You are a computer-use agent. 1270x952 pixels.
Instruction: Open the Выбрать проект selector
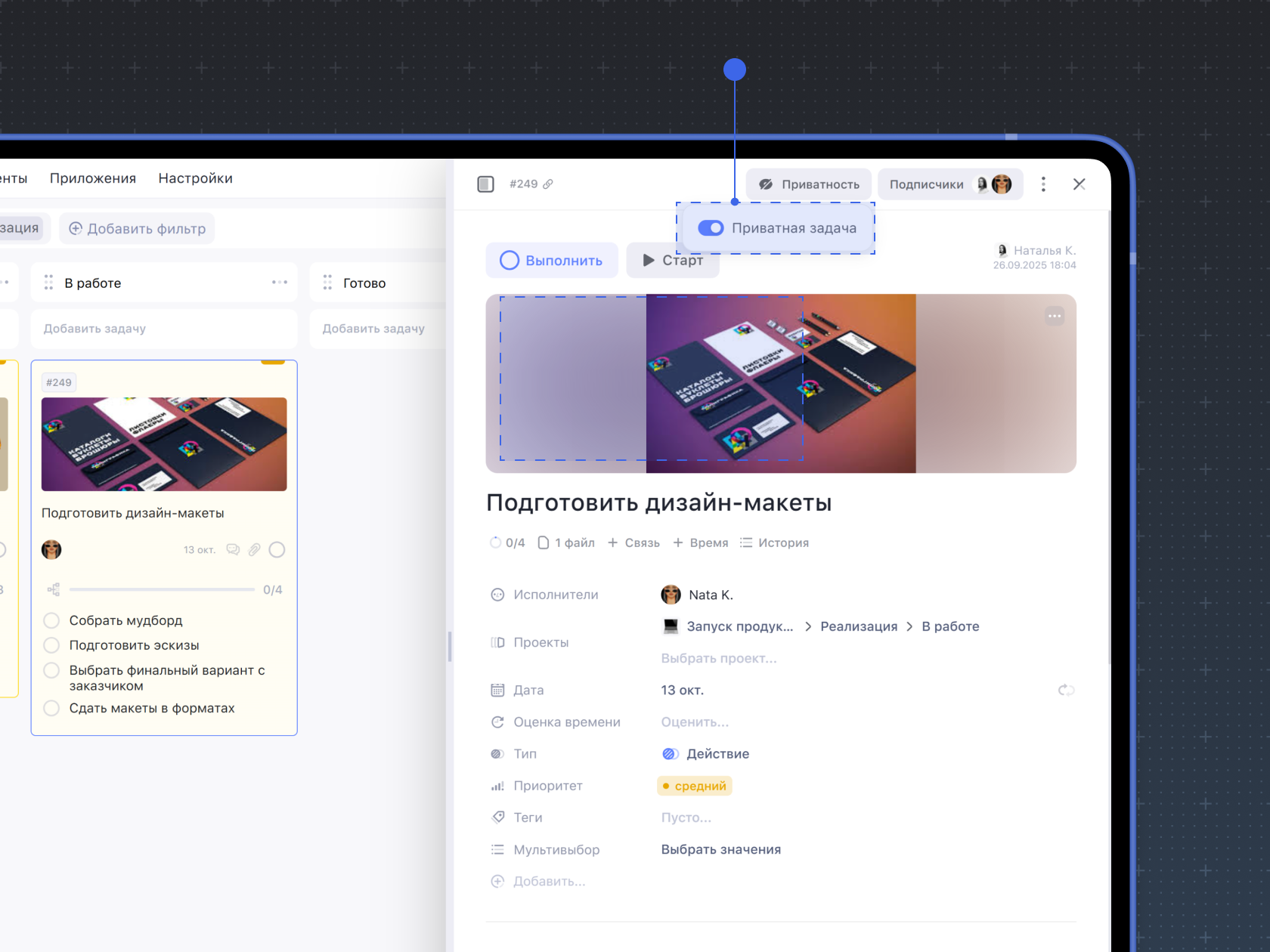(x=718, y=658)
